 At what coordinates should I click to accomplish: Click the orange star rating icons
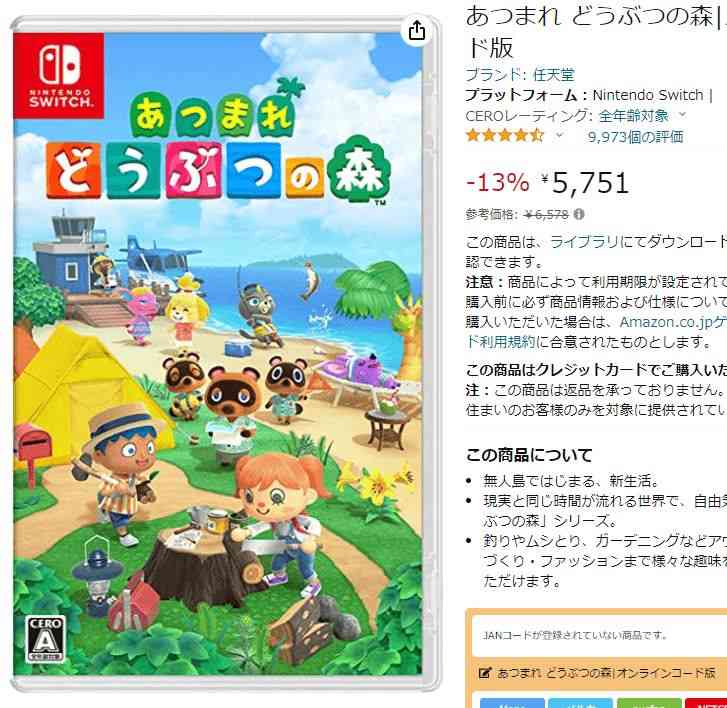[x=505, y=136]
